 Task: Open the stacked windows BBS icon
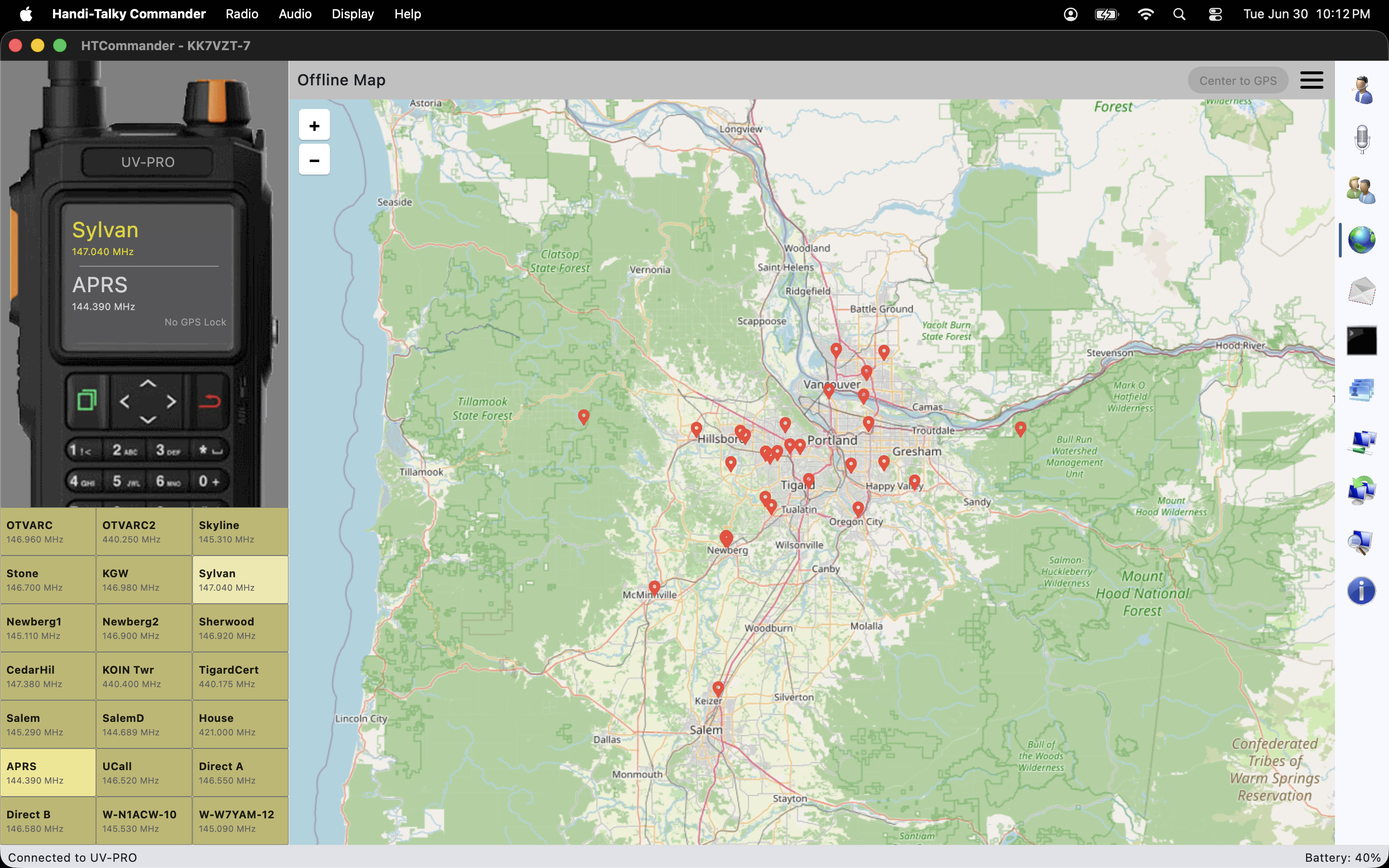point(1362,391)
